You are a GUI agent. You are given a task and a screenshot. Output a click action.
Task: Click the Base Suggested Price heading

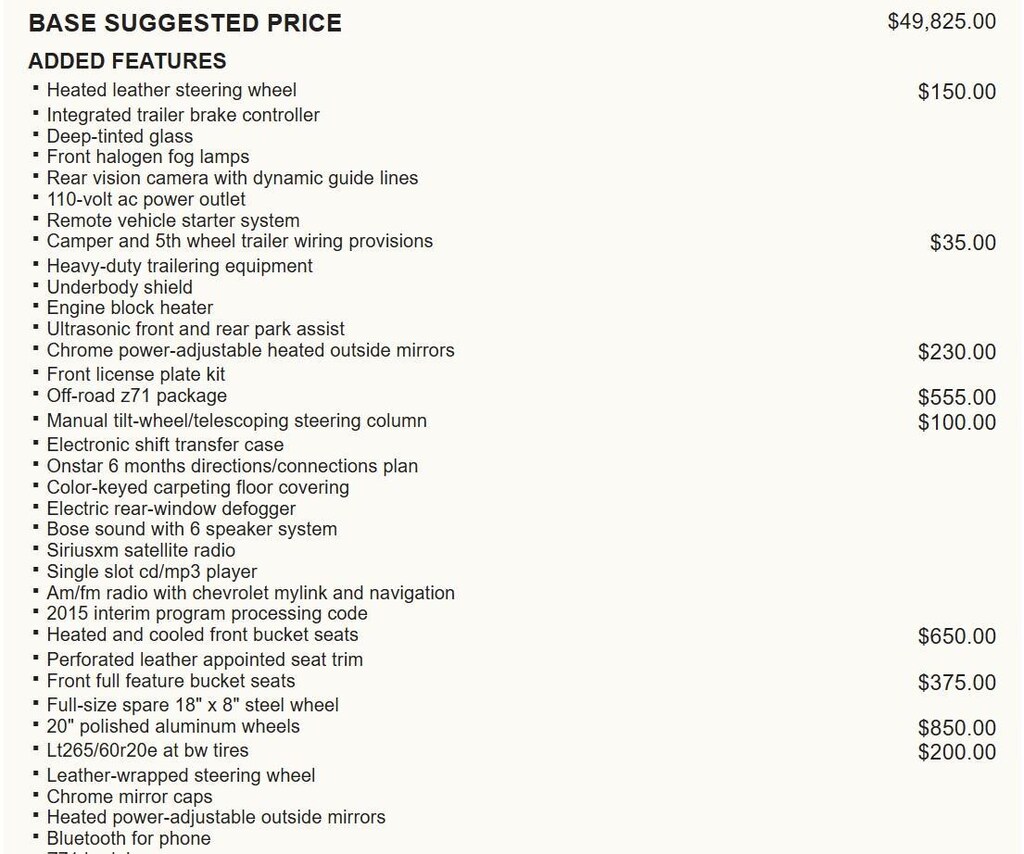point(185,23)
